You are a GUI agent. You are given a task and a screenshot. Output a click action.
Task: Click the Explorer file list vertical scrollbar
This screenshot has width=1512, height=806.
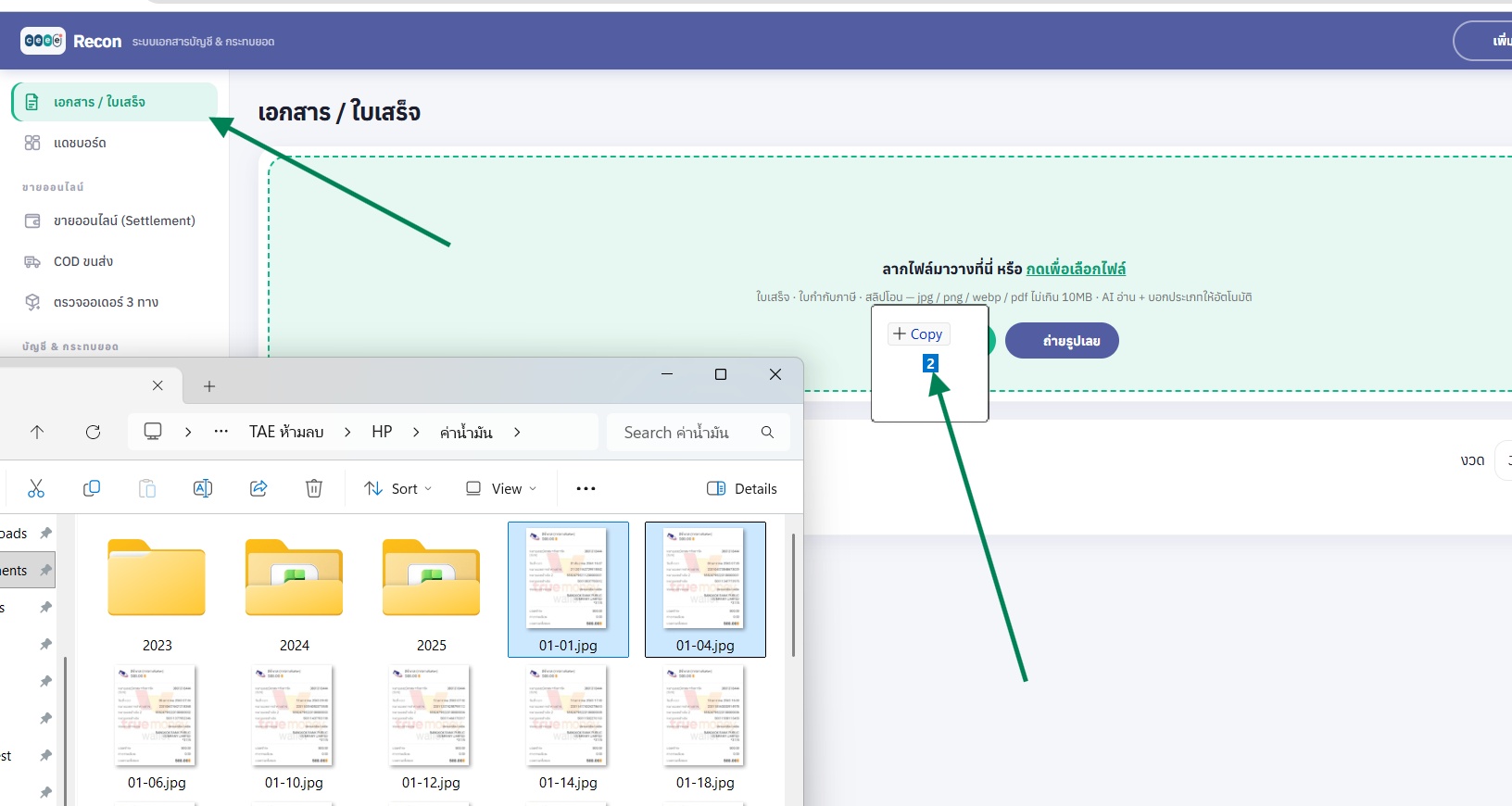(x=793, y=595)
